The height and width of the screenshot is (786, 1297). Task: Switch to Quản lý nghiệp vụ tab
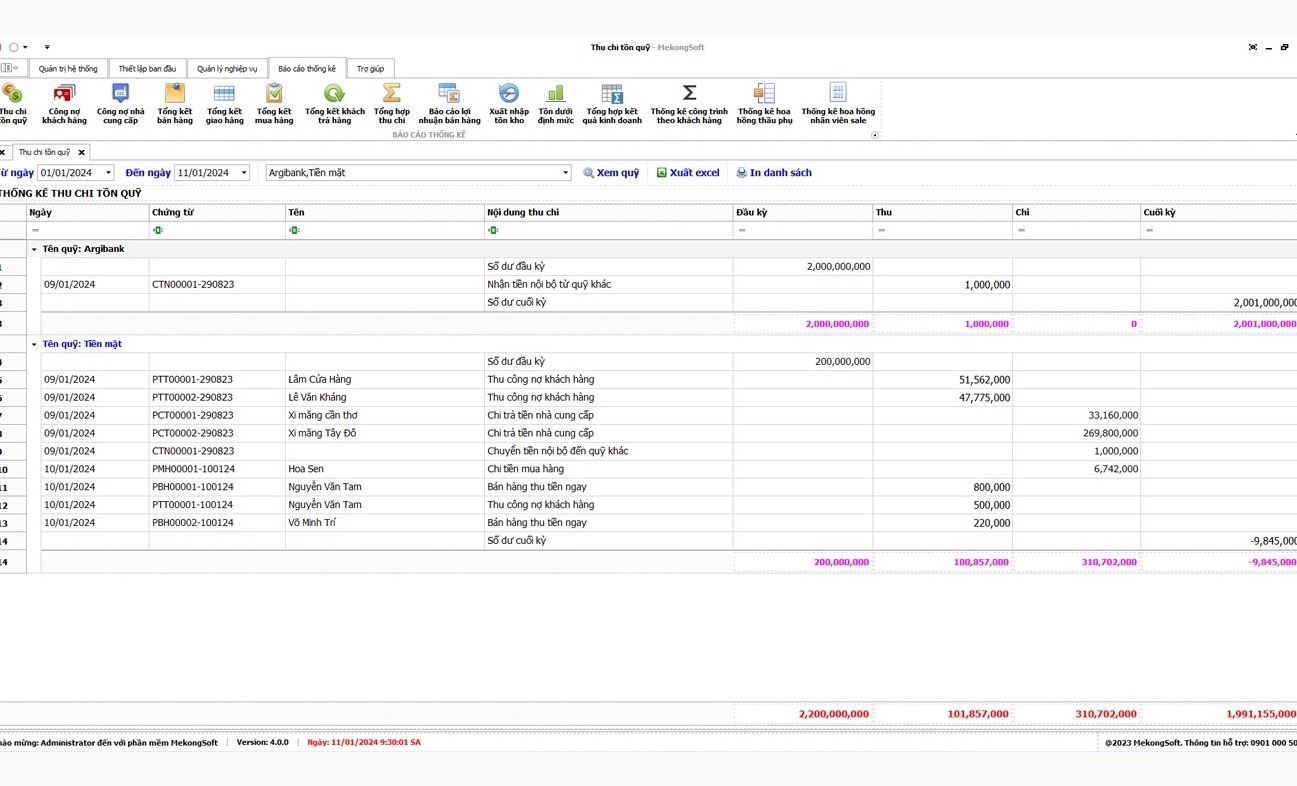(227, 69)
